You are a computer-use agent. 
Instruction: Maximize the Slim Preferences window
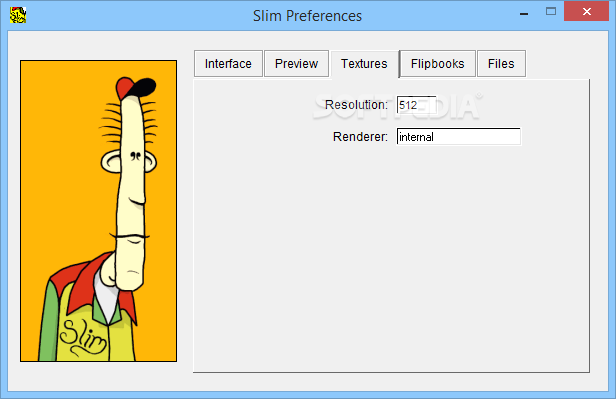[x=551, y=12]
